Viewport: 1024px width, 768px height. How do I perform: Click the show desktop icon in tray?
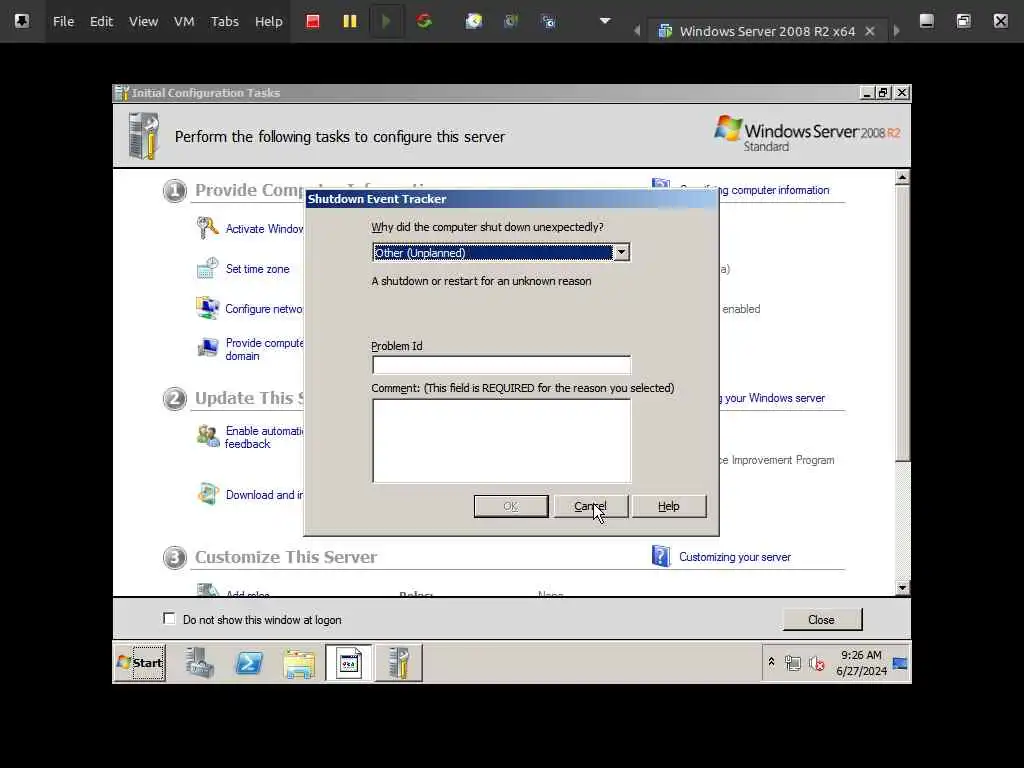(900, 663)
